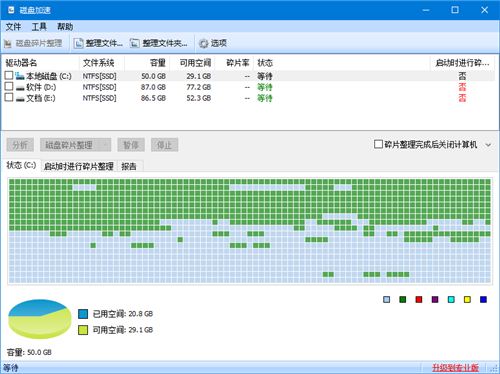
Task: Switch to the 报告 tab
Action: pos(129,166)
